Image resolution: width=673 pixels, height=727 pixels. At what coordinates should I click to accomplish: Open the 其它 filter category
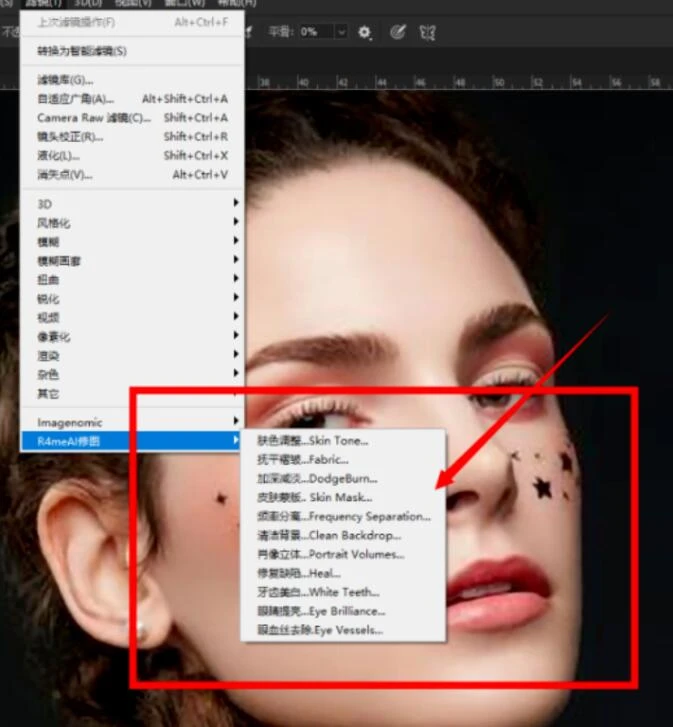pos(48,394)
